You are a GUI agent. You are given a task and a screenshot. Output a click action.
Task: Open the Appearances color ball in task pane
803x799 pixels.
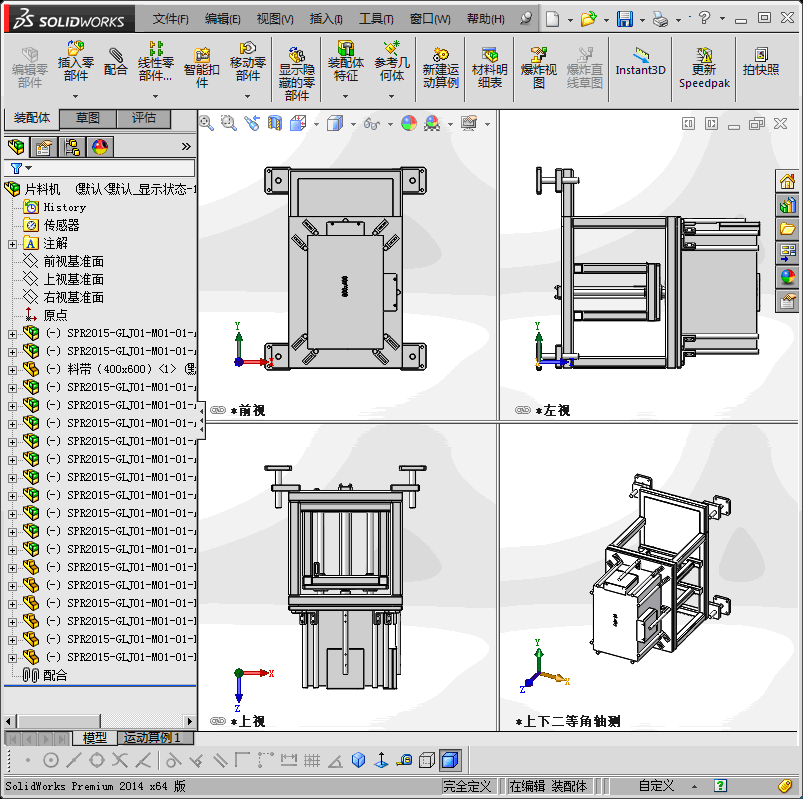(x=787, y=277)
